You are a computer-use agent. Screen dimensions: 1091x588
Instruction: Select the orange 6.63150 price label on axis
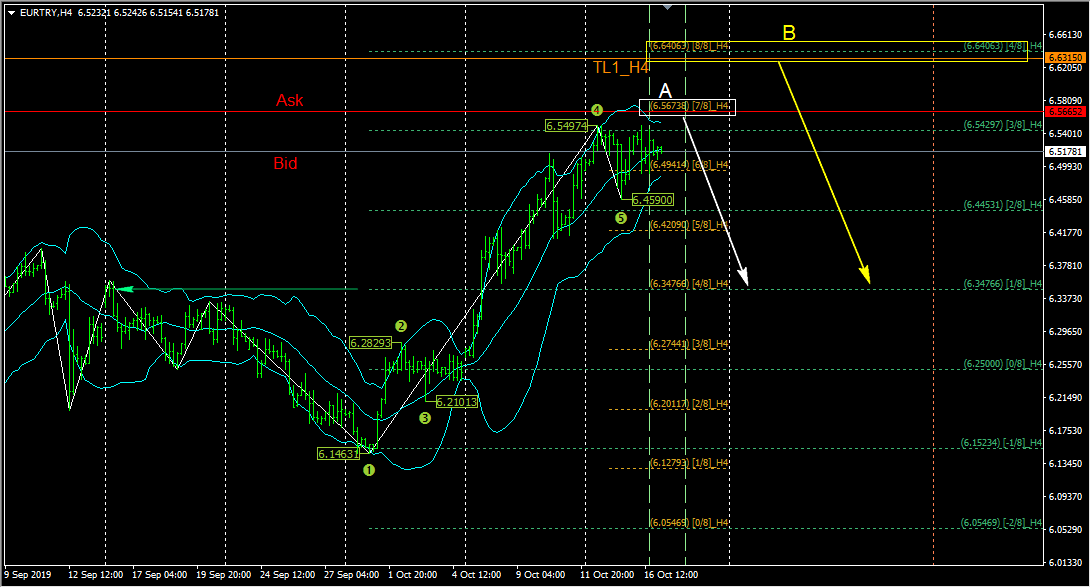point(1065,57)
